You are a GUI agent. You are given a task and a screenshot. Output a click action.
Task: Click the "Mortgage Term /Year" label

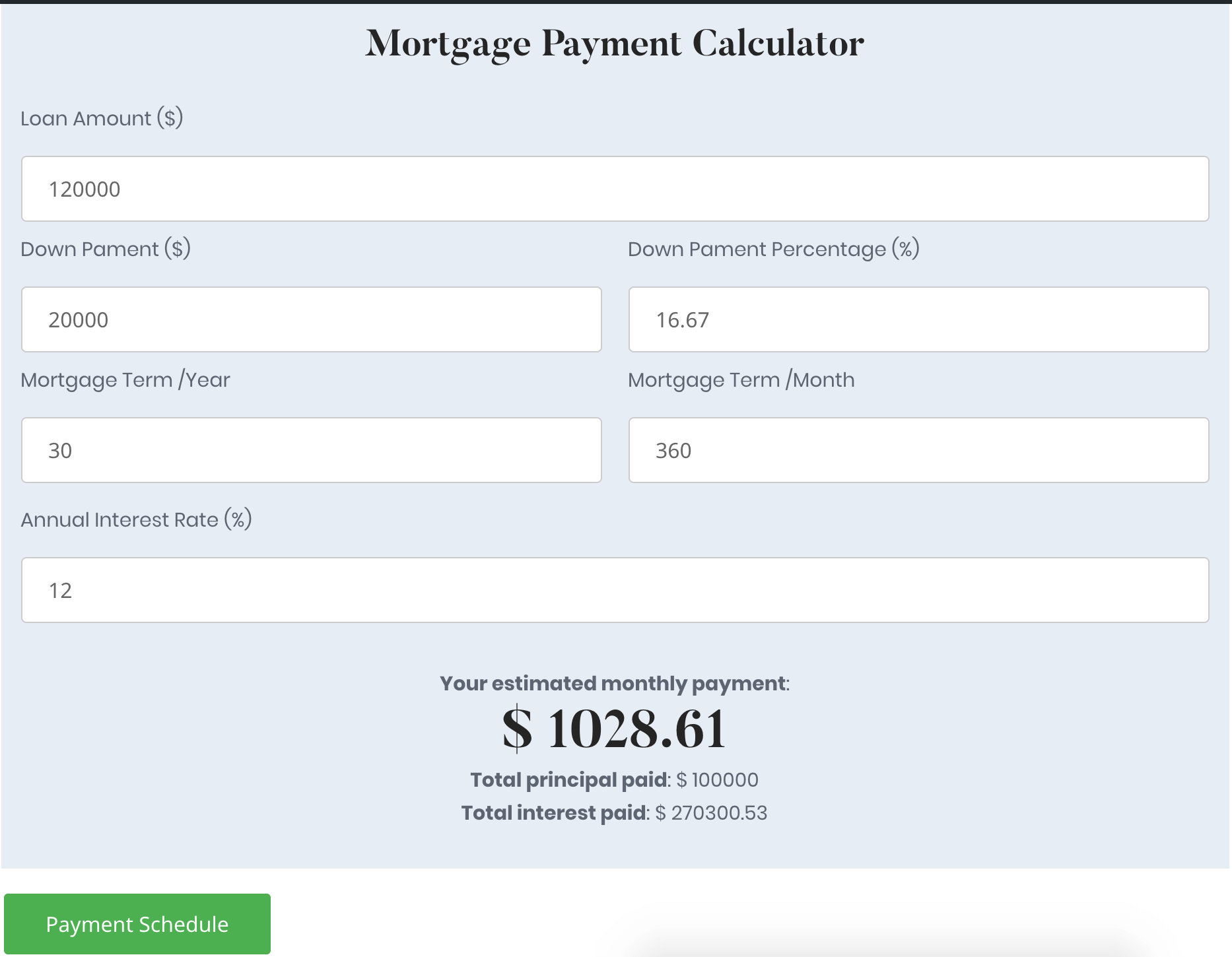(125, 379)
